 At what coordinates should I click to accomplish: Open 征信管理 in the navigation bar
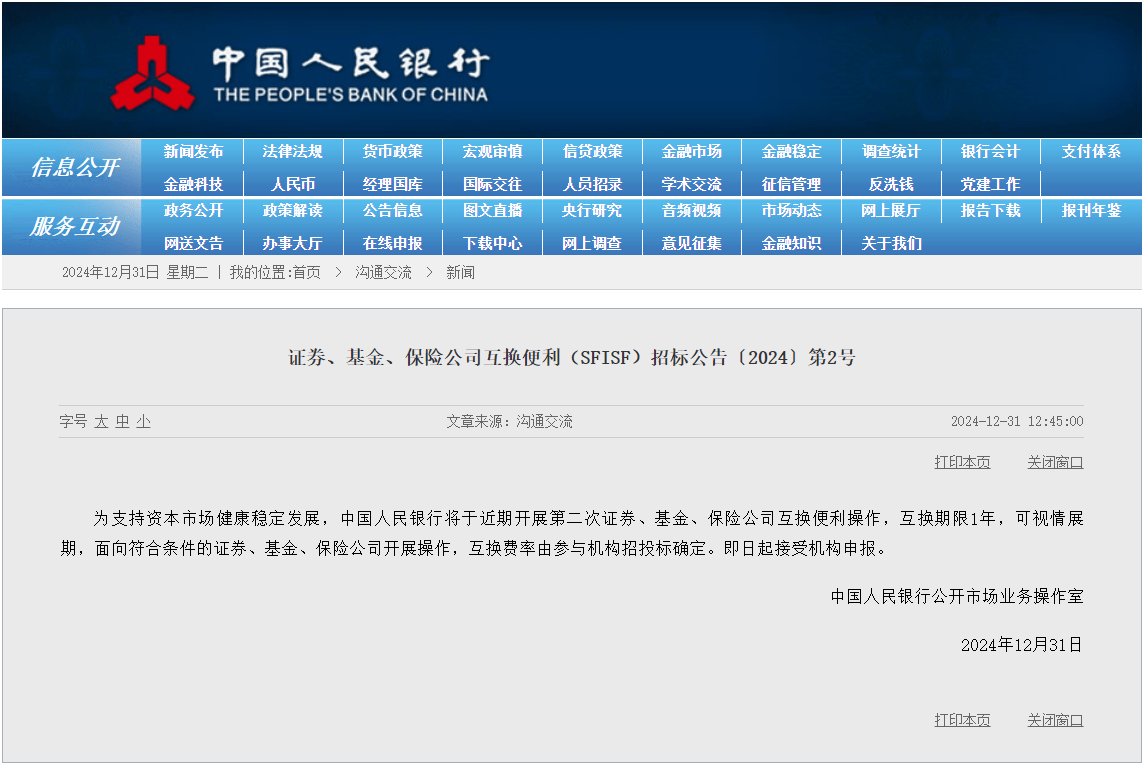791,185
